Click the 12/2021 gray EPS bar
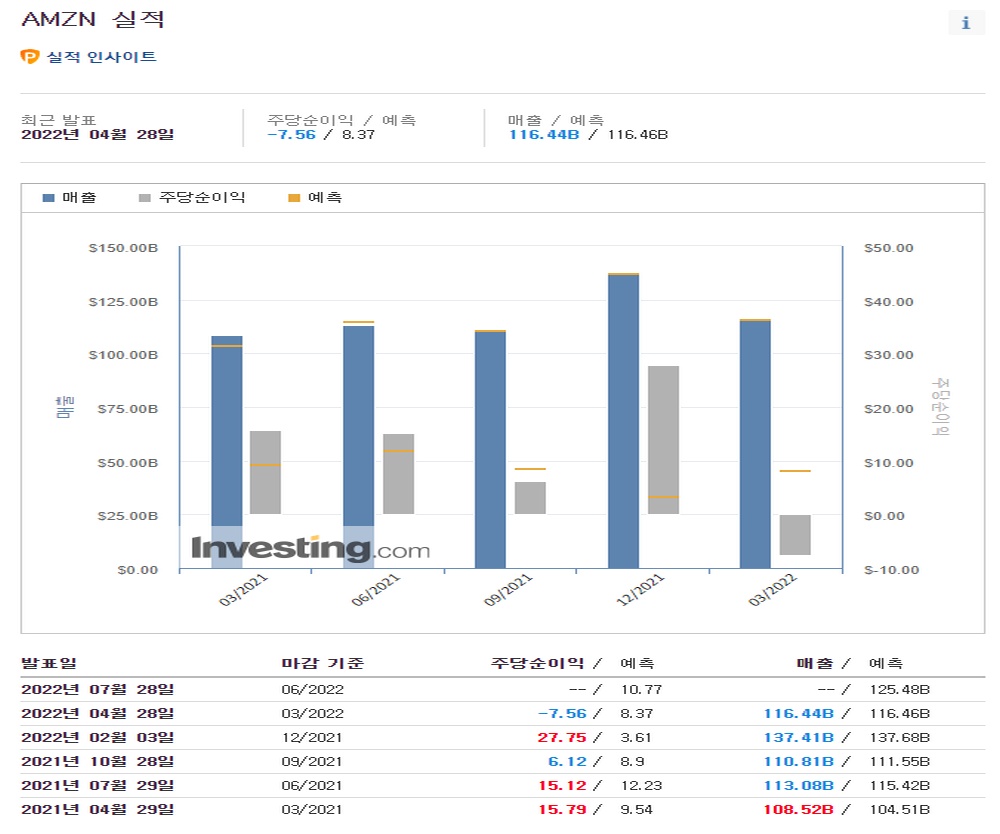 pos(663,439)
